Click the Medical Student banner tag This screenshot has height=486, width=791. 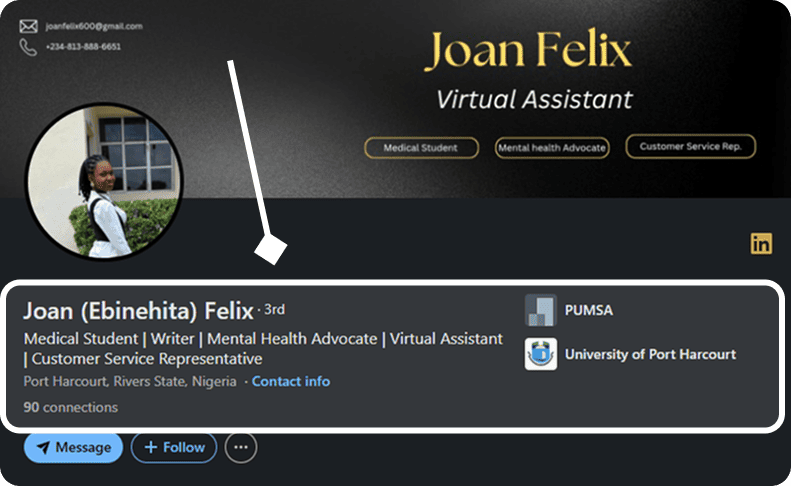point(421,148)
